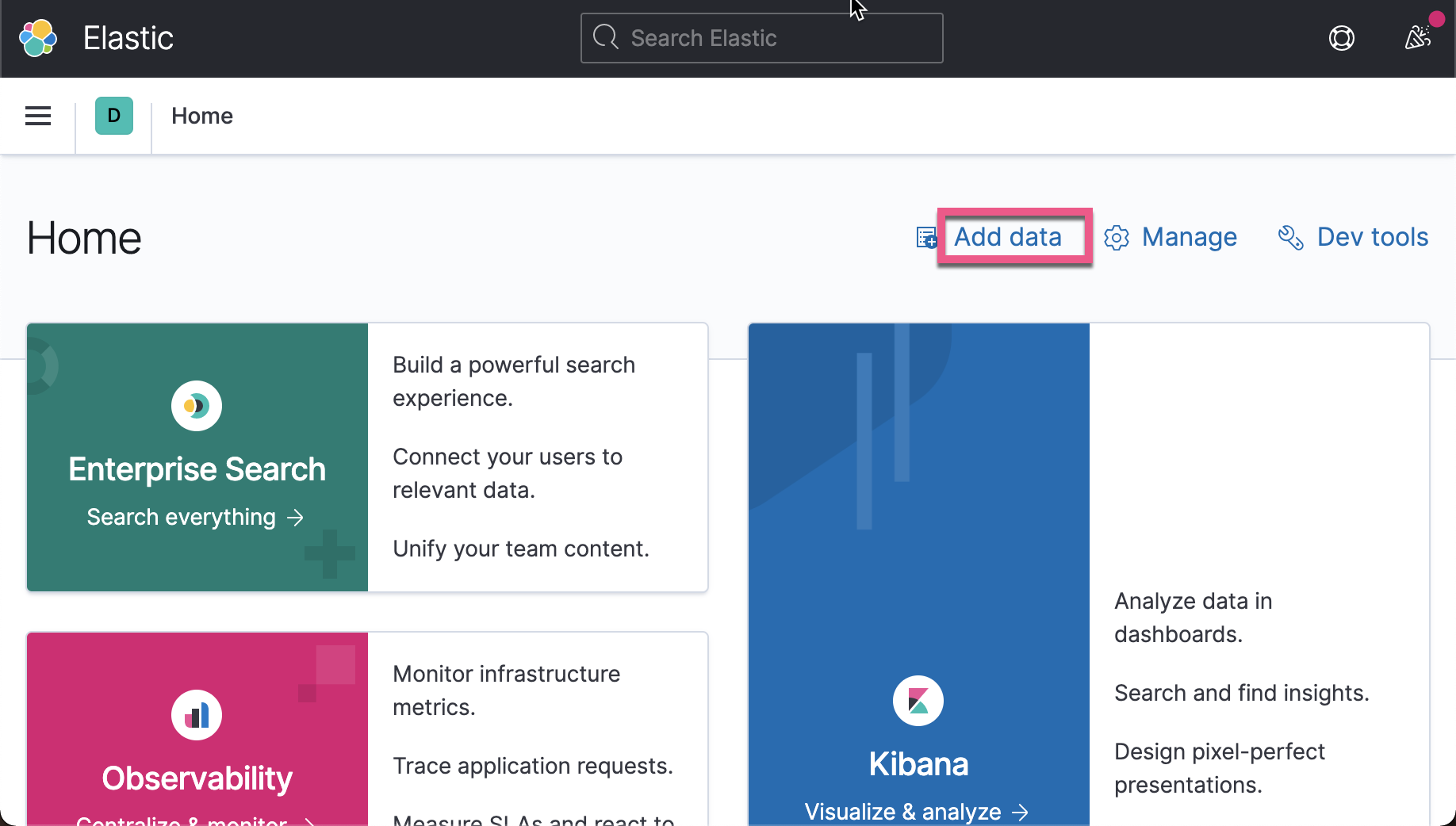1456x826 pixels.
Task: Click inside the Search Elastic field
Action: point(761,37)
